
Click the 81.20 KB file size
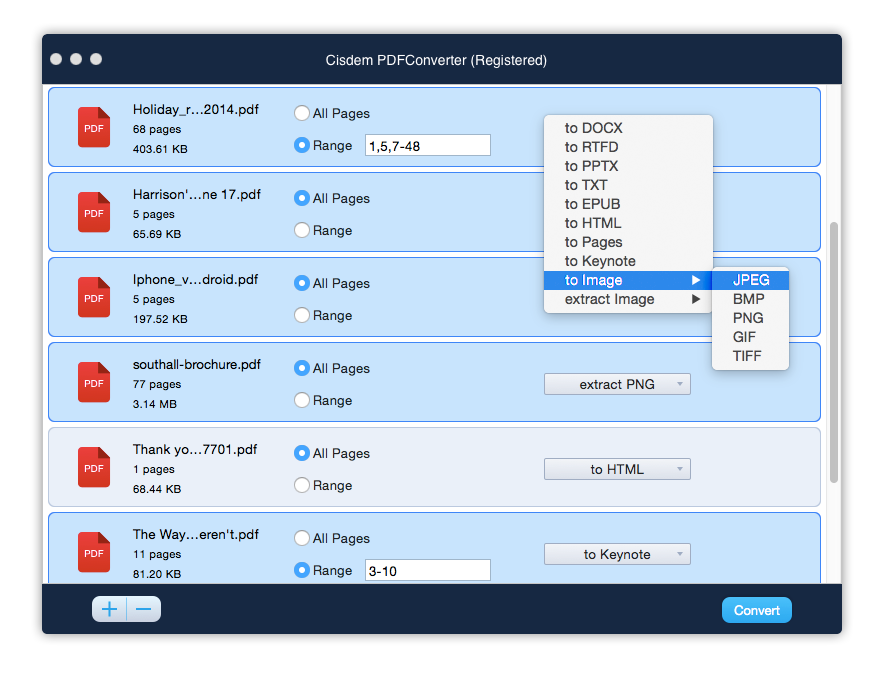(x=157, y=574)
